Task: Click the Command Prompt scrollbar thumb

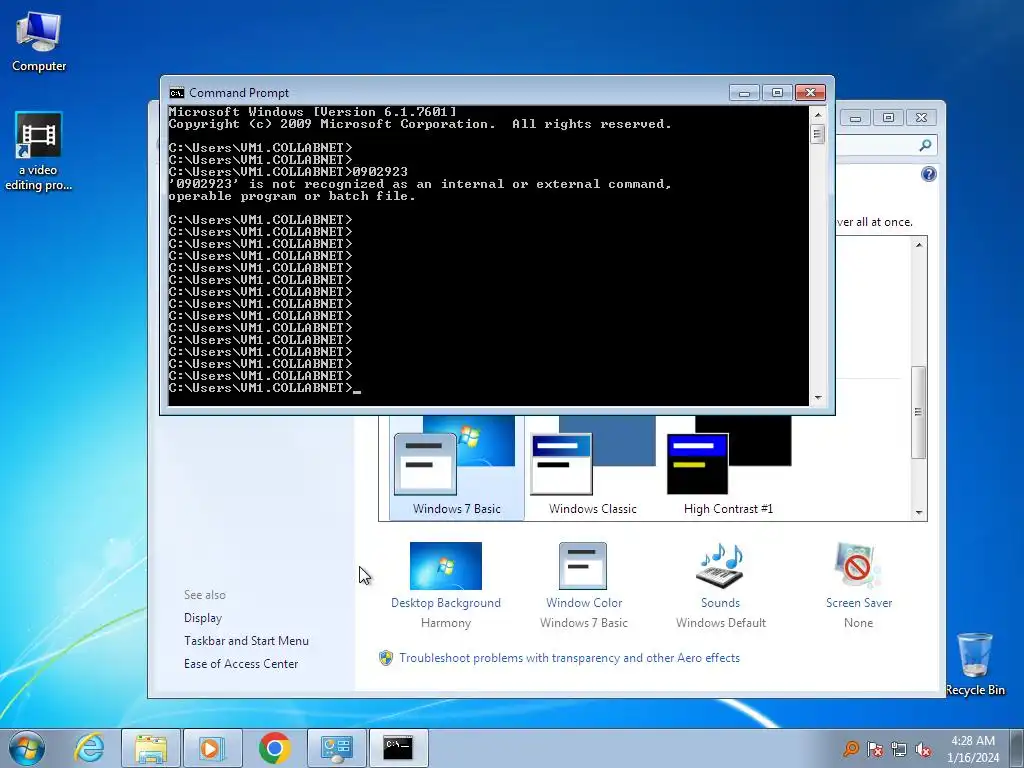Action: [x=818, y=134]
